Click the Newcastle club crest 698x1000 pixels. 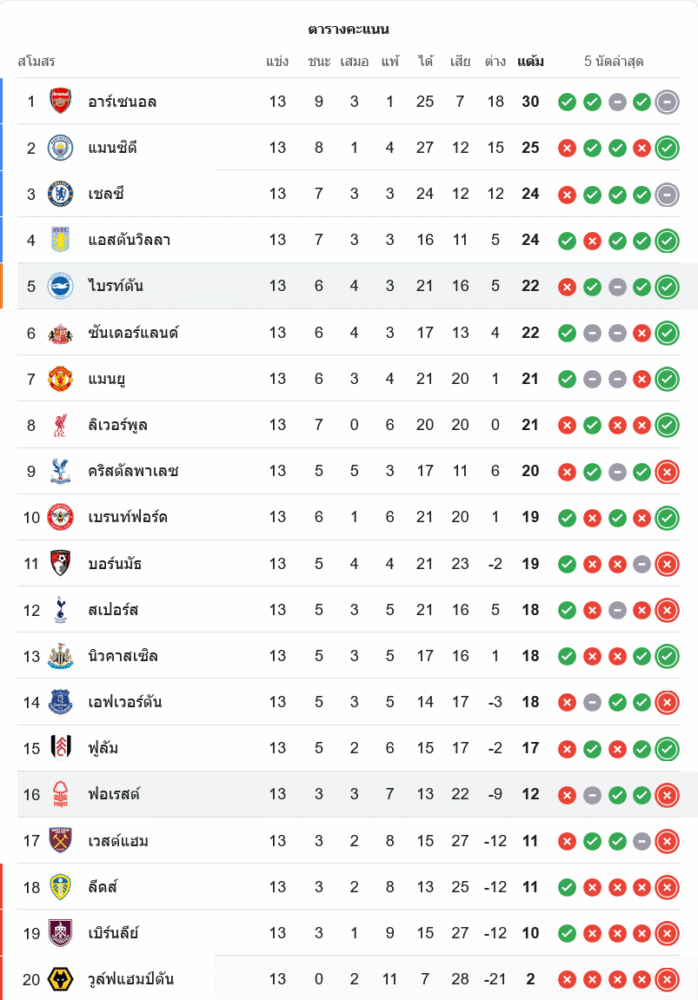click(x=61, y=656)
